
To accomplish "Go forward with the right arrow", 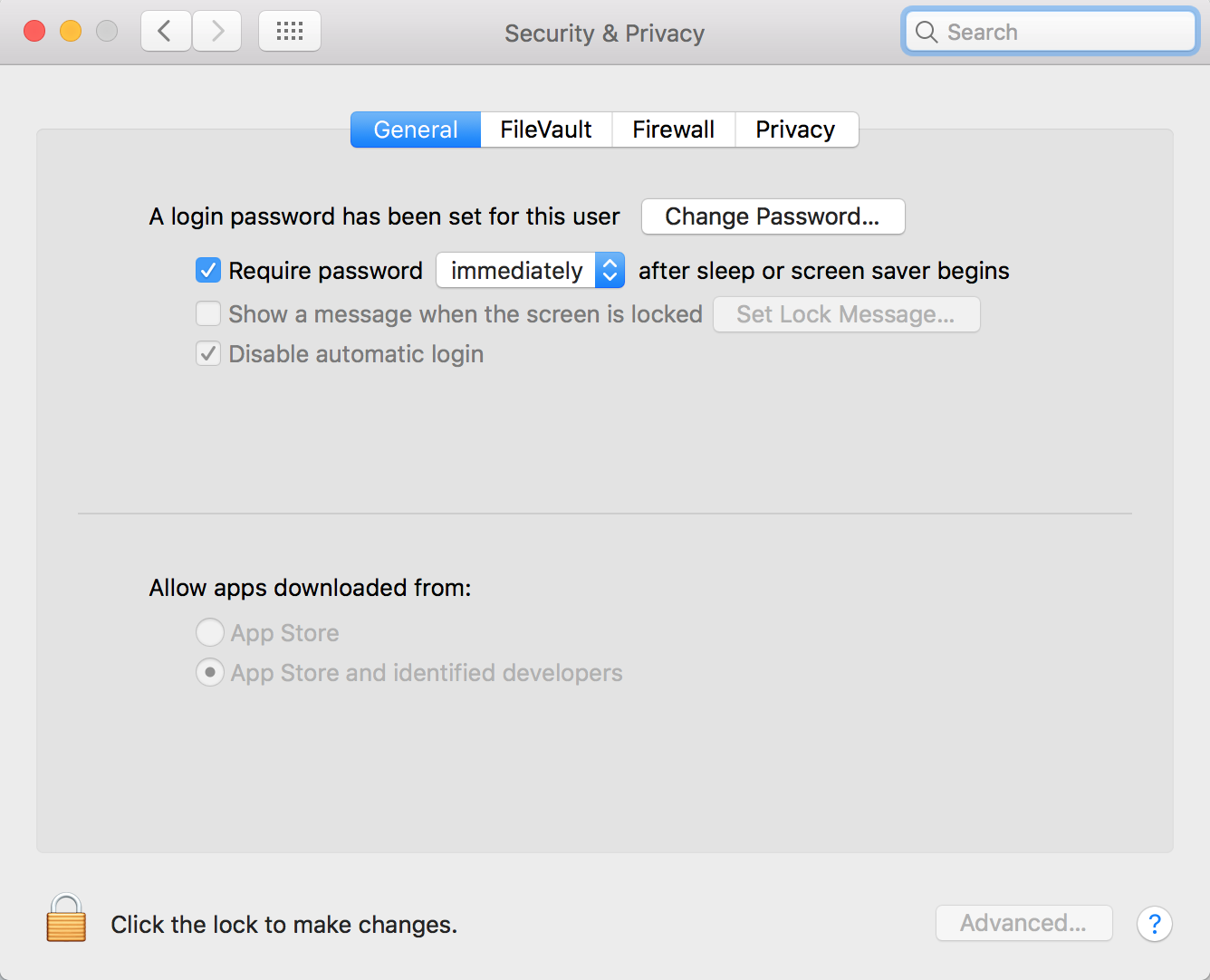I will (217, 32).
